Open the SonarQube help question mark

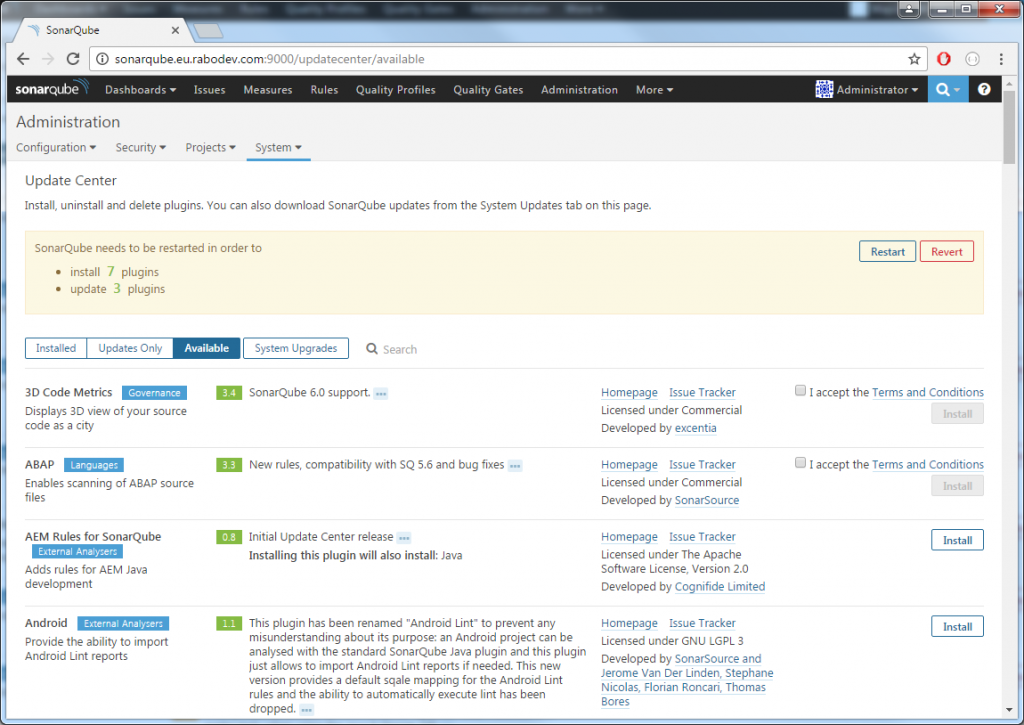(984, 89)
